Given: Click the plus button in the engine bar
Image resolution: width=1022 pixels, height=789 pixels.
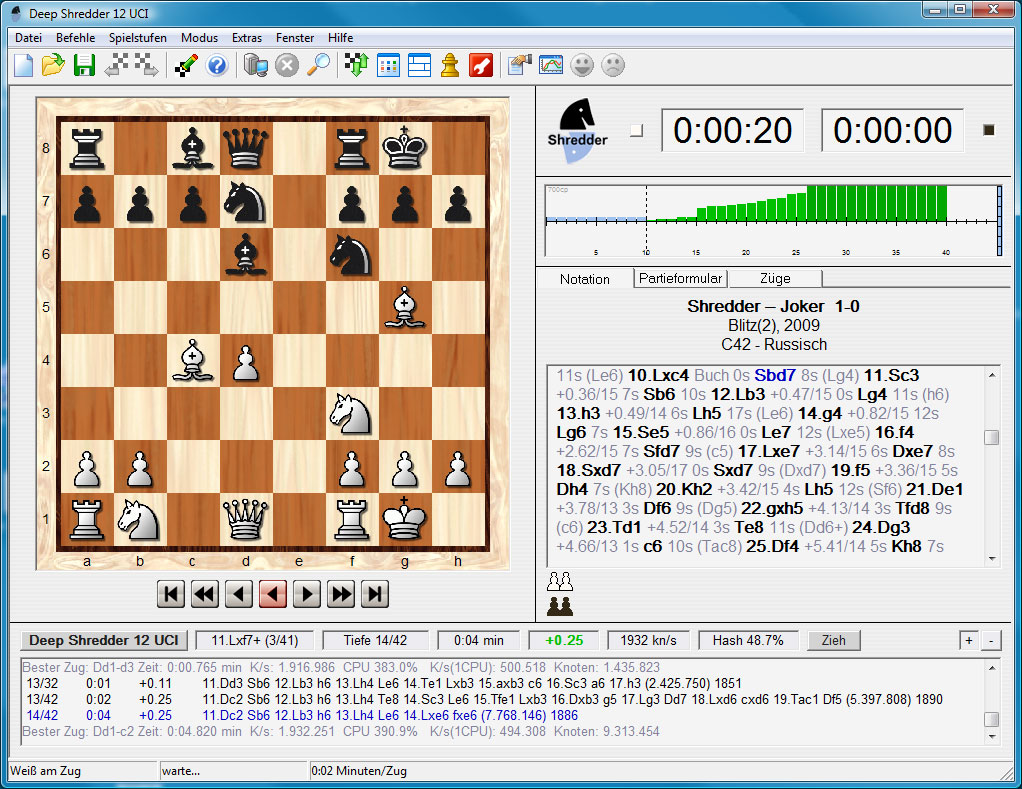Looking at the screenshot, I should (x=969, y=640).
